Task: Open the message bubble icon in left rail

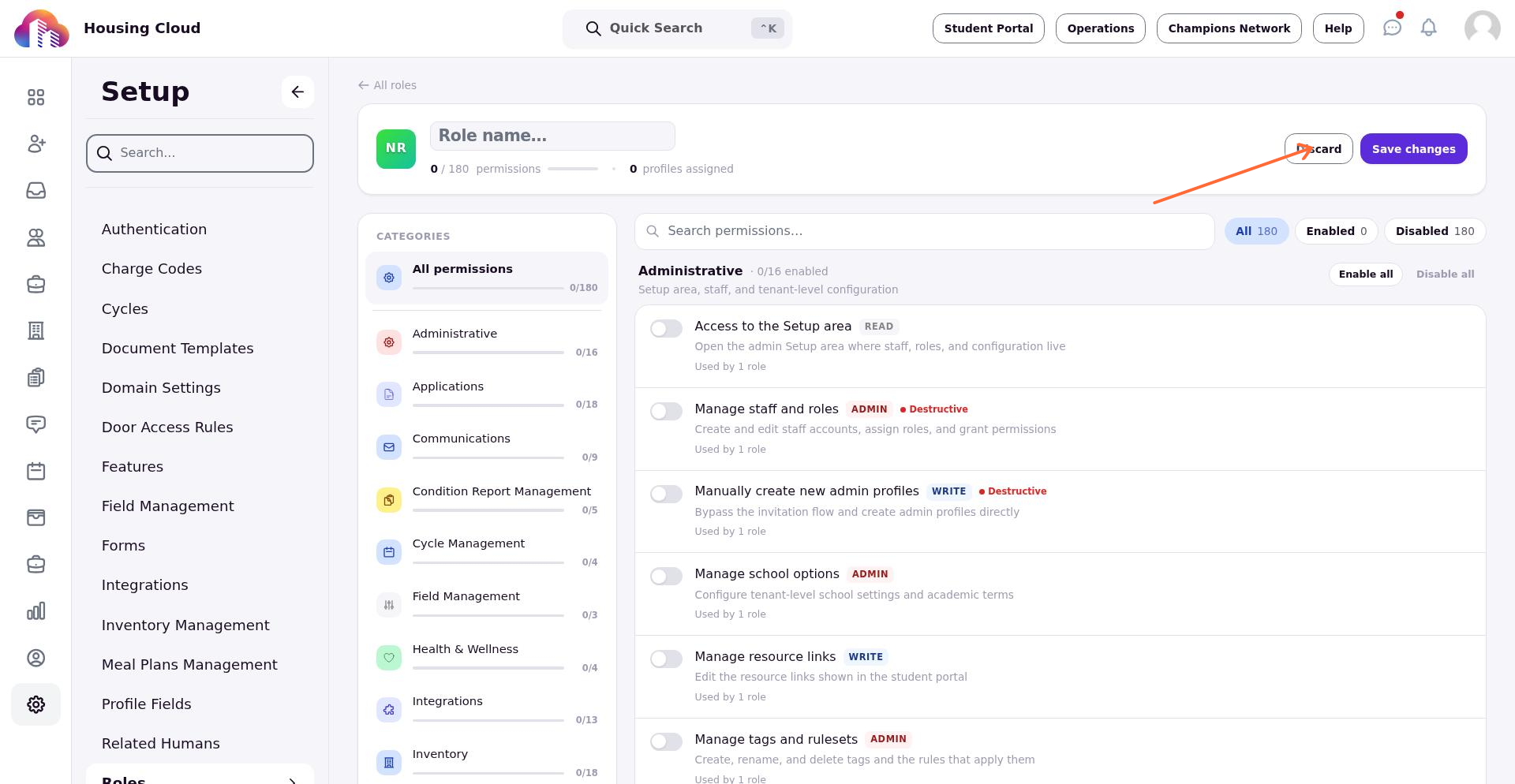Action: point(36,424)
